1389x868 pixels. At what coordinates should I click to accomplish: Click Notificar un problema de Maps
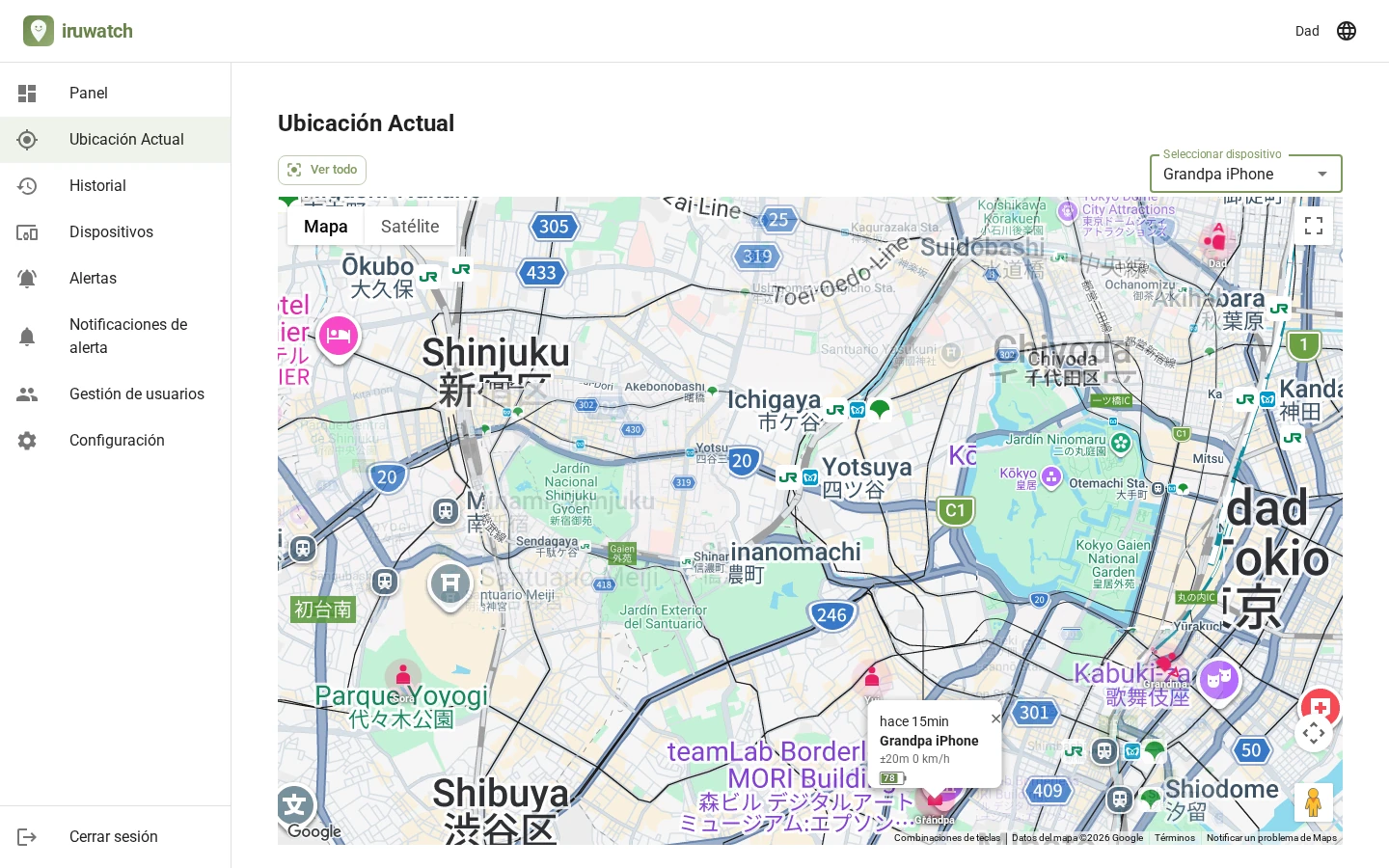click(x=1271, y=838)
